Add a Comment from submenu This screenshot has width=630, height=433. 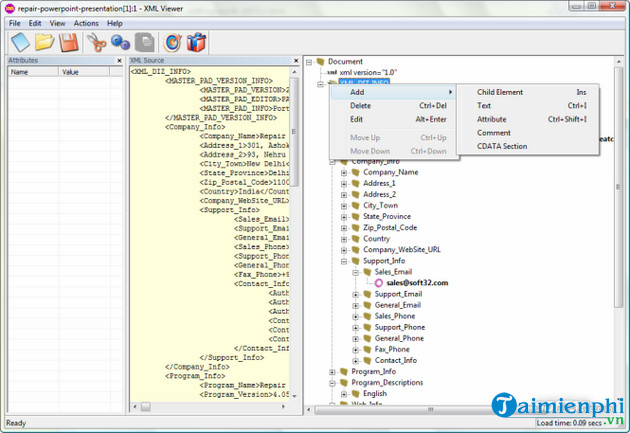(x=527, y=133)
